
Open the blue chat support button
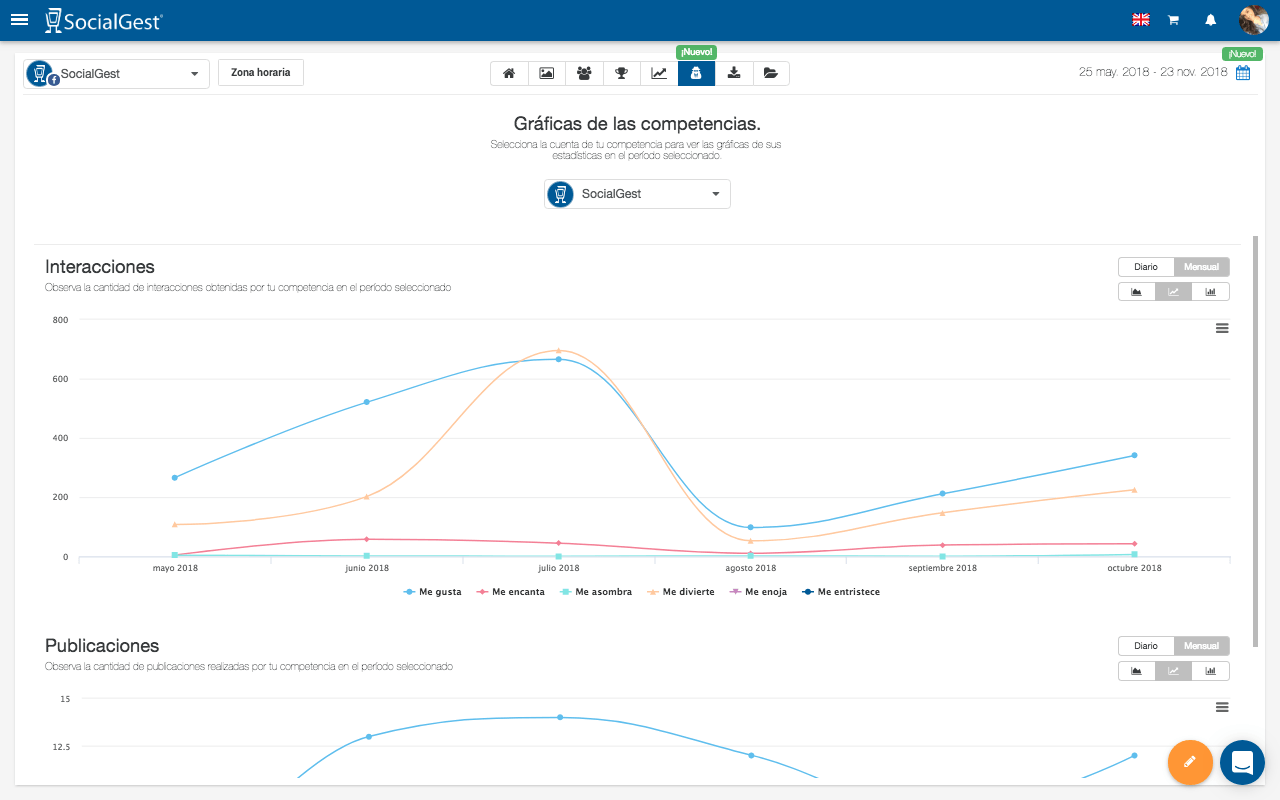pos(1242,762)
